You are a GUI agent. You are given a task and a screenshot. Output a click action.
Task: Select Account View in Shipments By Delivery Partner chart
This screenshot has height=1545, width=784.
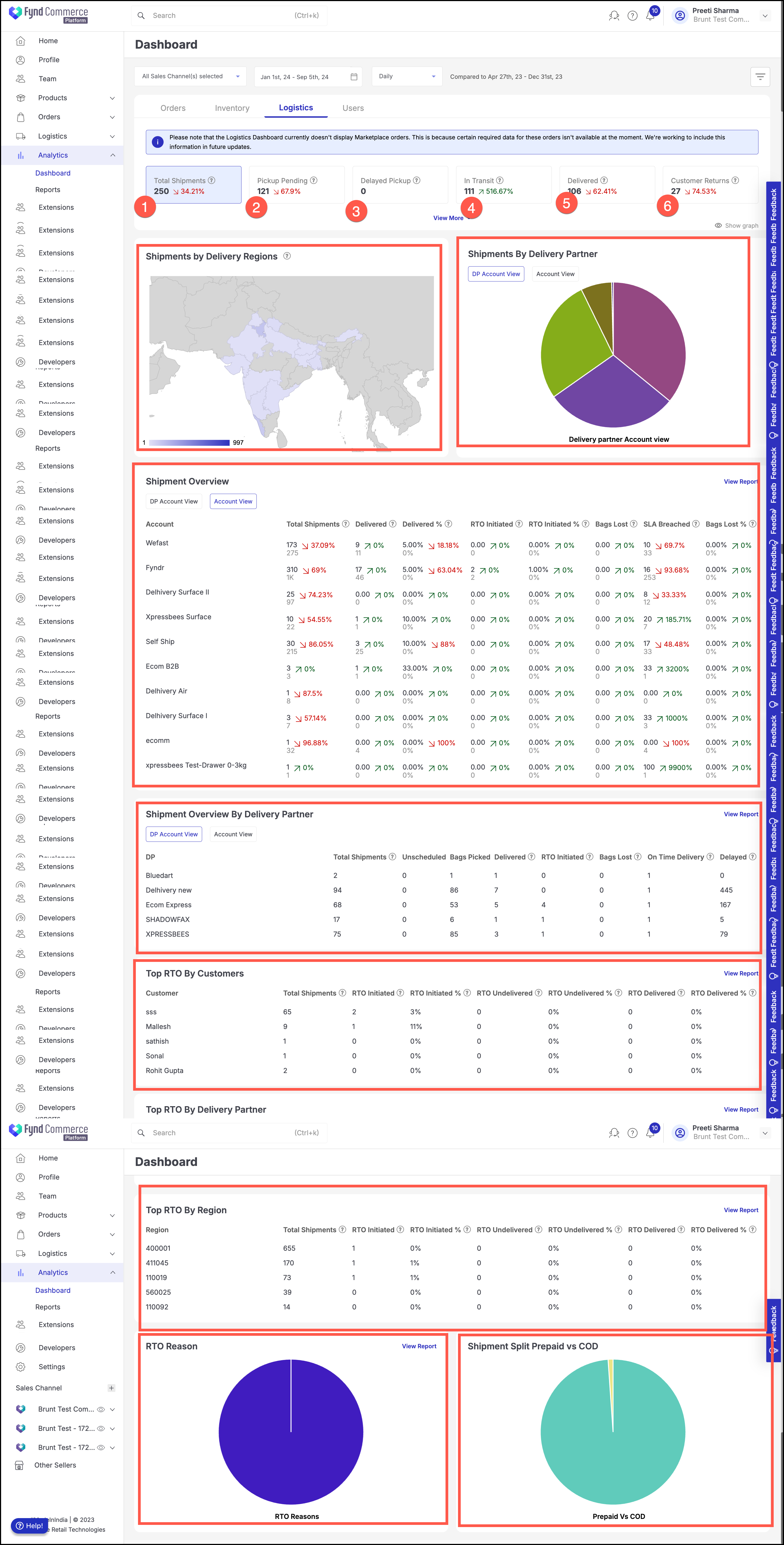[x=555, y=274]
